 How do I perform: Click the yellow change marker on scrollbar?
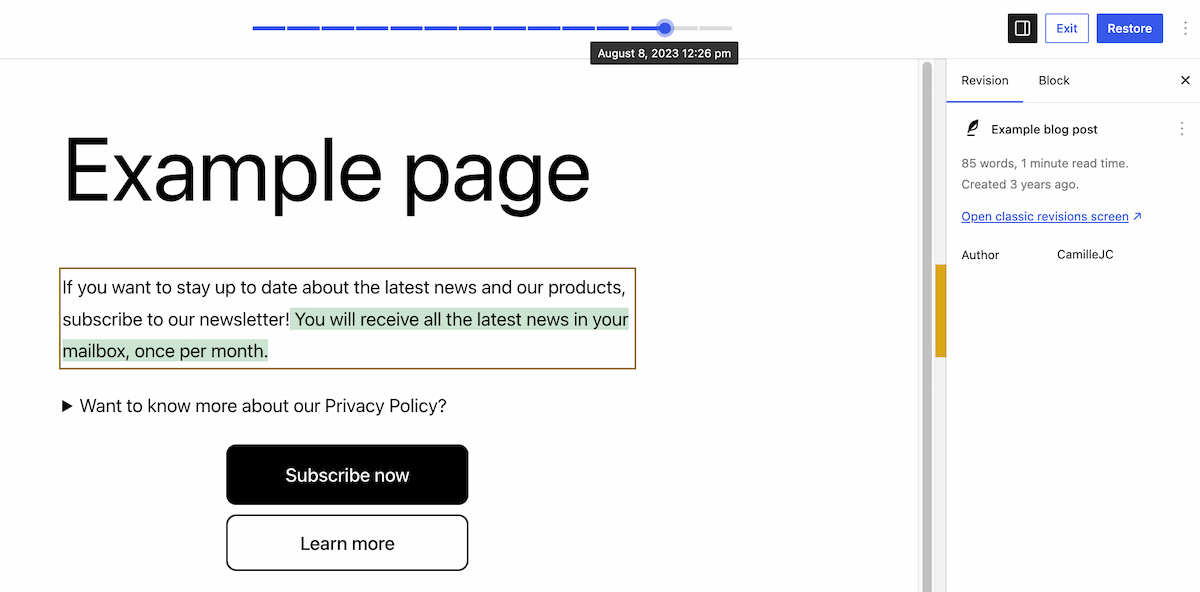point(940,310)
